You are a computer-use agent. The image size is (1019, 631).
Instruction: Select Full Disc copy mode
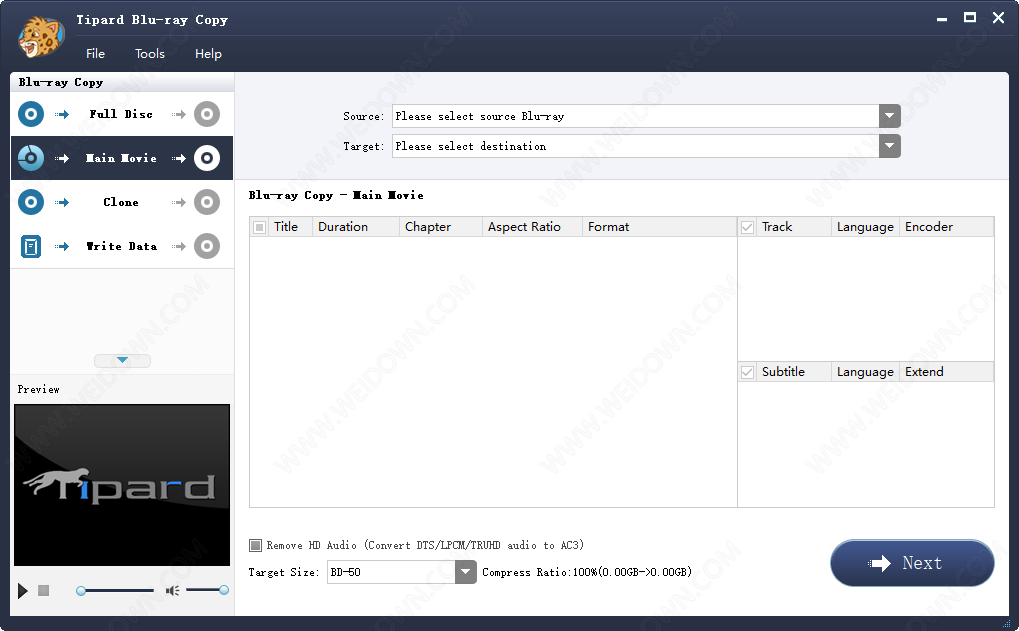click(122, 114)
